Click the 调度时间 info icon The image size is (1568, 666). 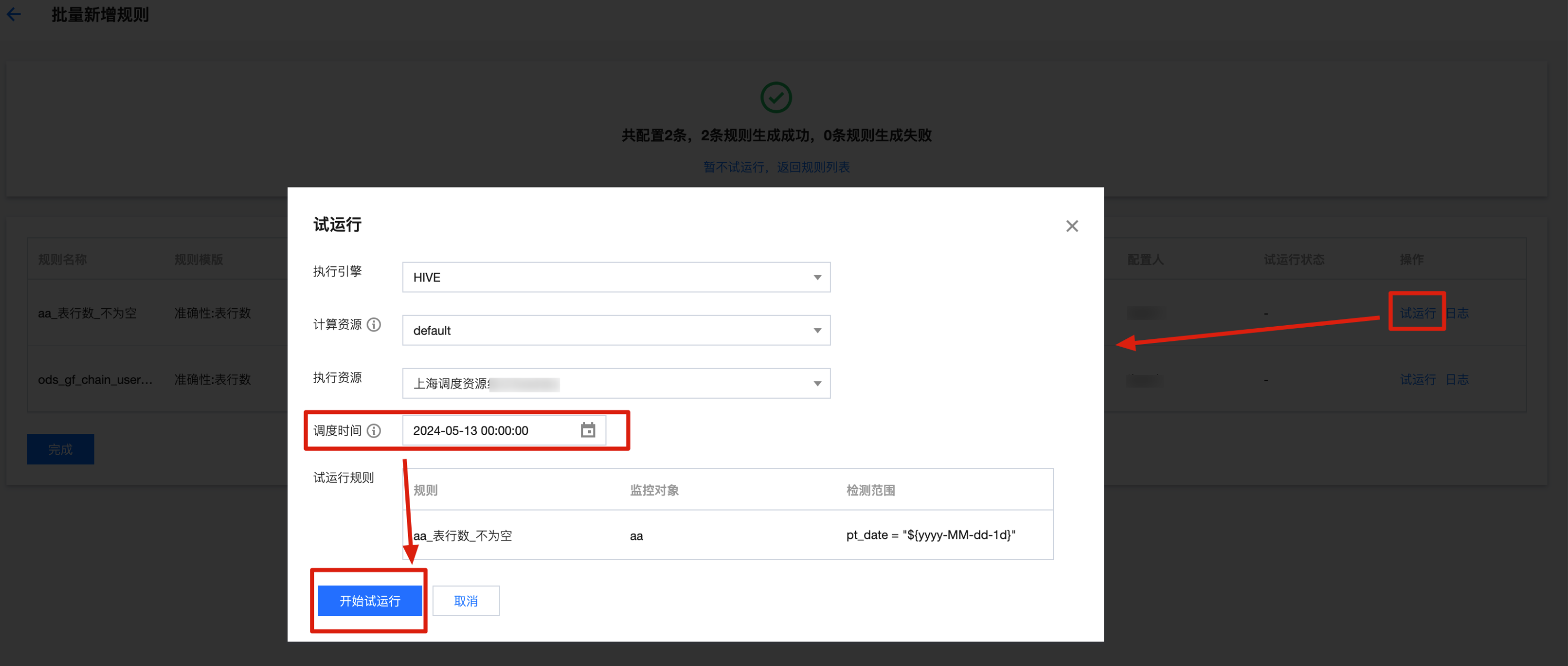pyautogui.click(x=374, y=430)
